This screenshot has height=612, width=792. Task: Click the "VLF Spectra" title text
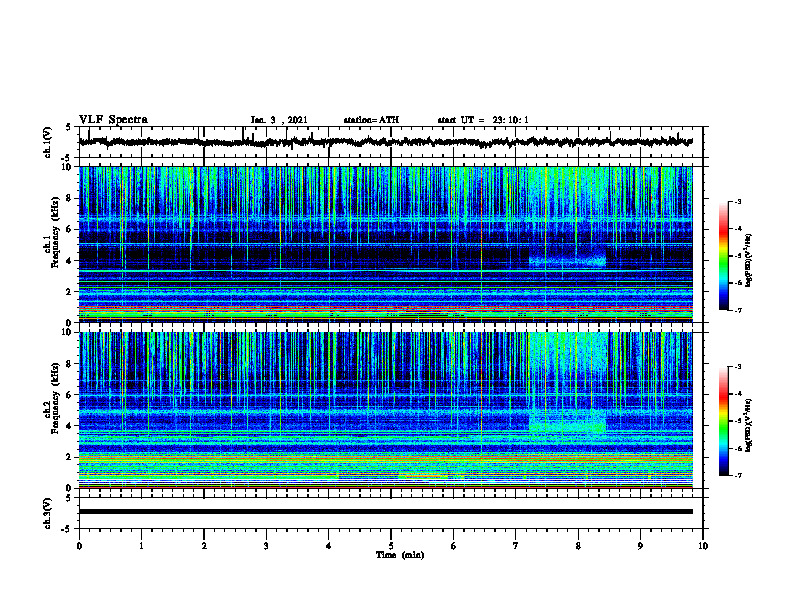113,120
